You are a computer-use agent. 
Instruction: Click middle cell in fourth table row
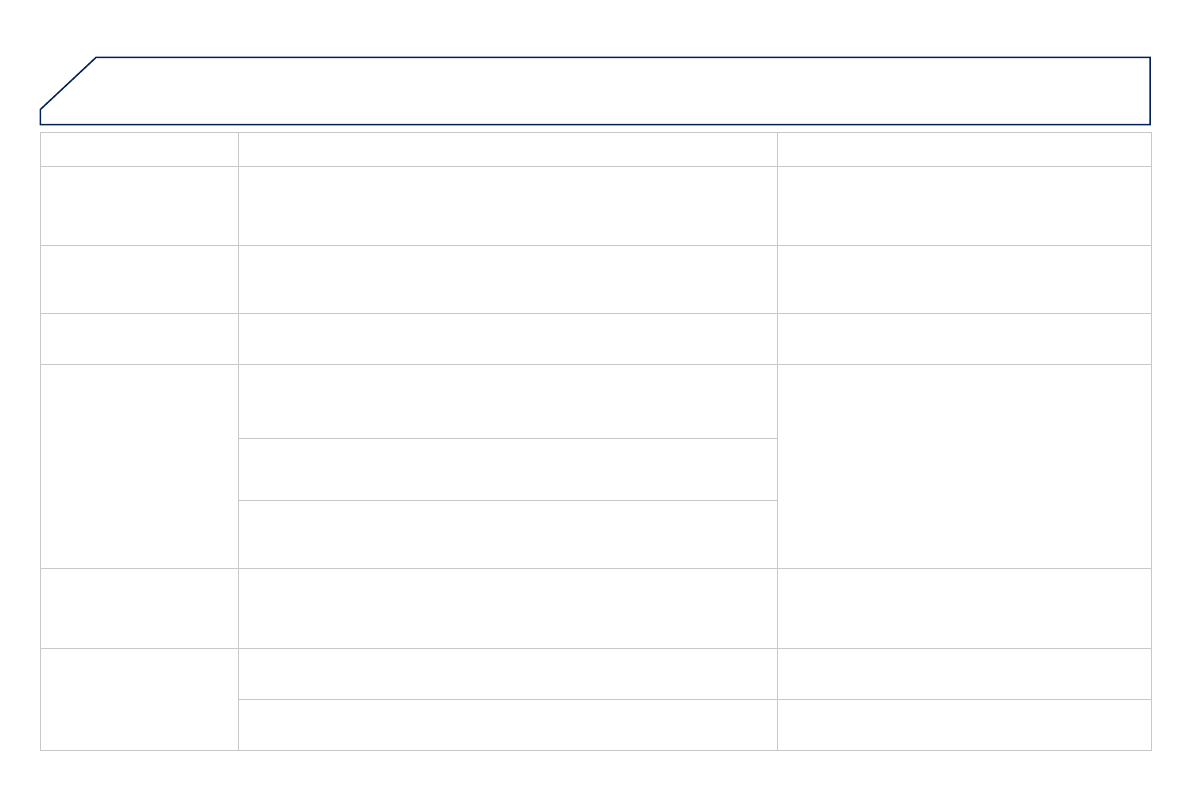pyautogui.click(x=507, y=338)
